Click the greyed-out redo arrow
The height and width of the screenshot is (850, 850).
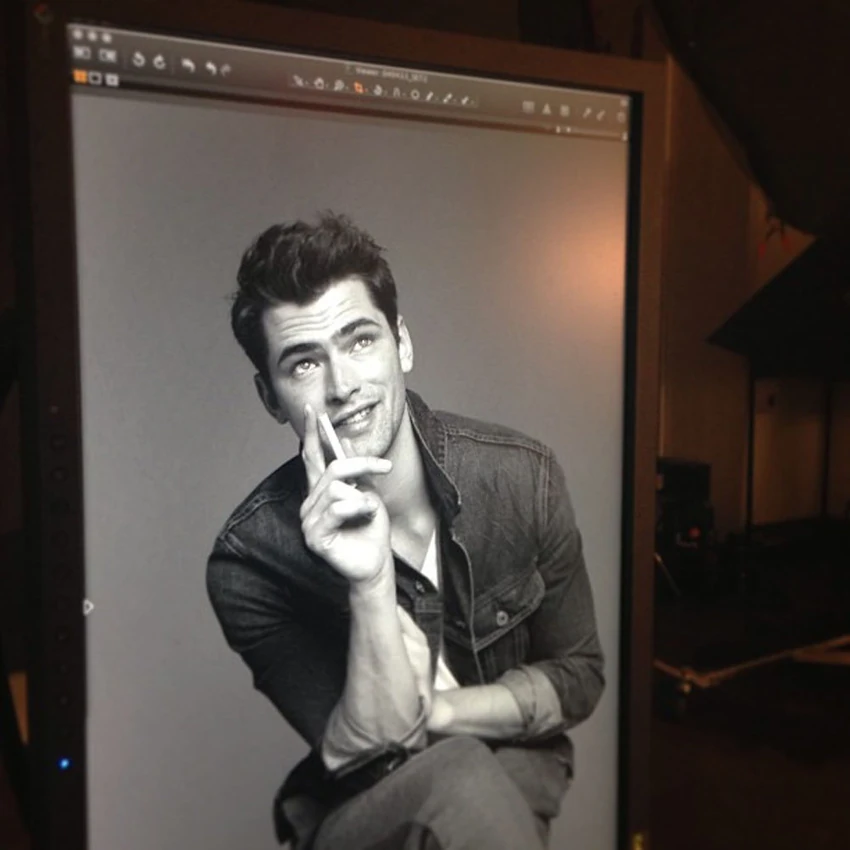(x=226, y=70)
